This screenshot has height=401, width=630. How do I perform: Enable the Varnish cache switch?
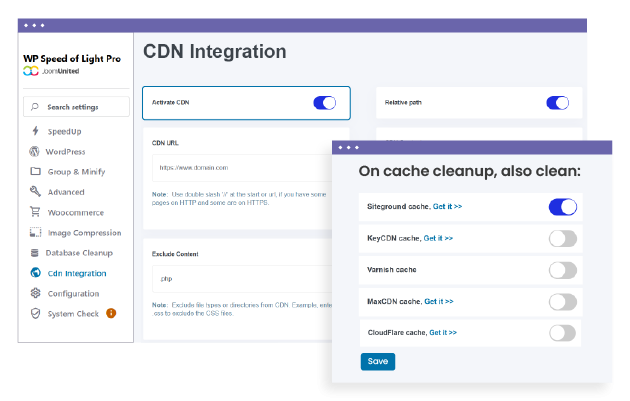click(563, 270)
